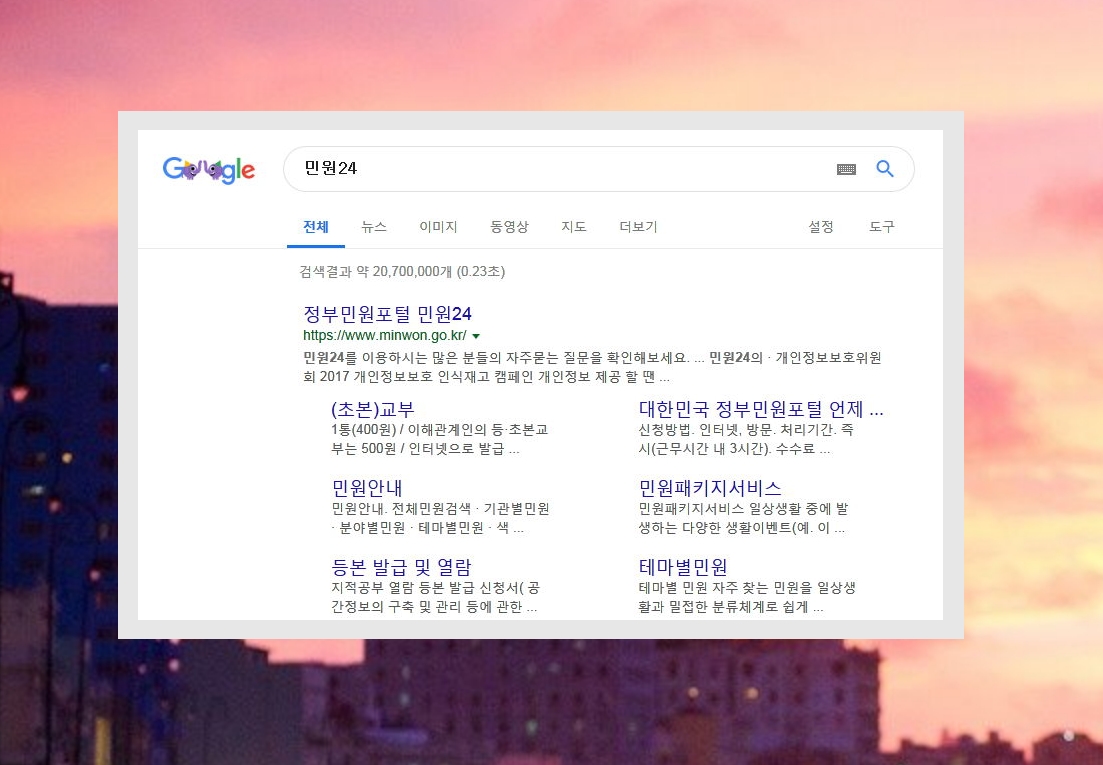
Task: Click the snippet text 1통(400원) / 이해관계인의
Action: pos(440,439)
